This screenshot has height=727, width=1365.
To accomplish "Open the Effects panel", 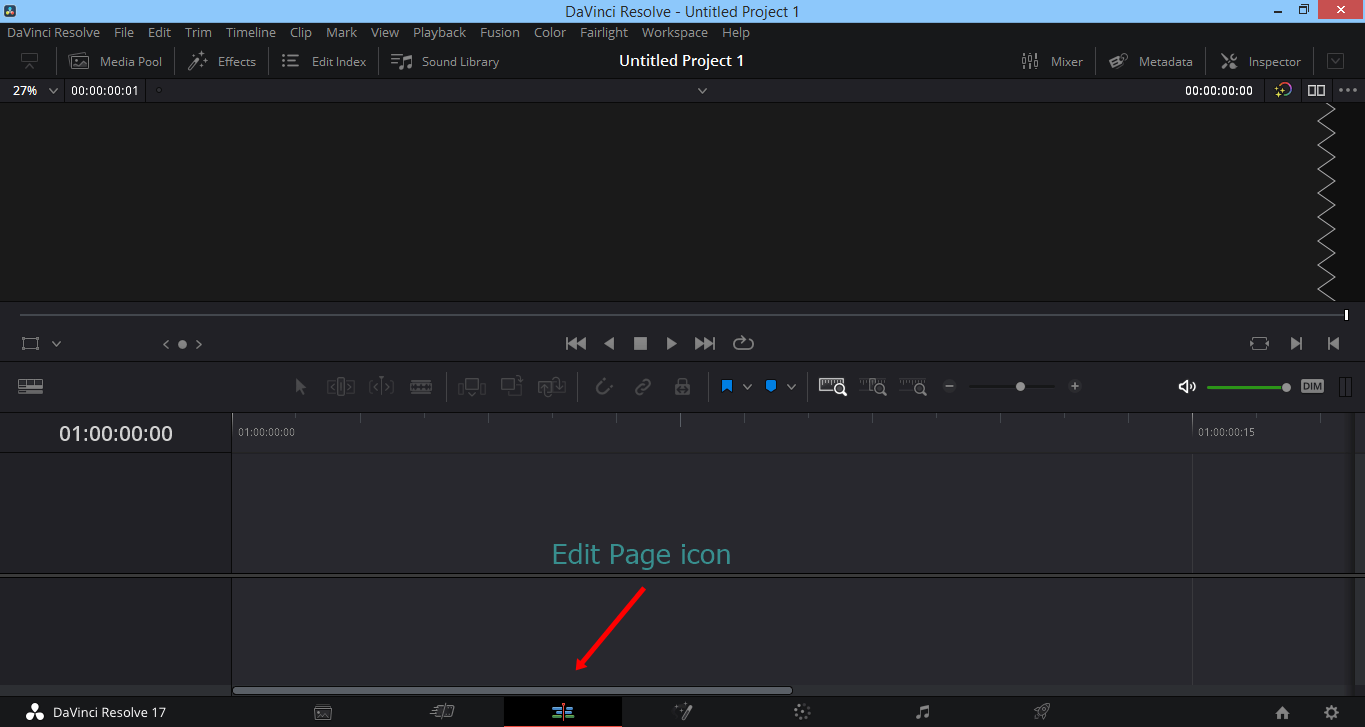I will (x=222, y=61).
